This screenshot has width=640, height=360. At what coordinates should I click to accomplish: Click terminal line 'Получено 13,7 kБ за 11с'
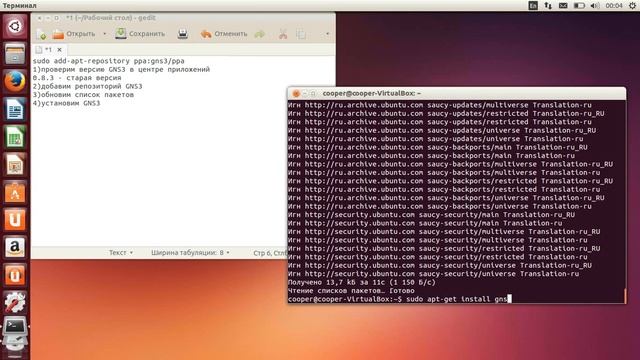pyautogui.click(x=362, y=282)
